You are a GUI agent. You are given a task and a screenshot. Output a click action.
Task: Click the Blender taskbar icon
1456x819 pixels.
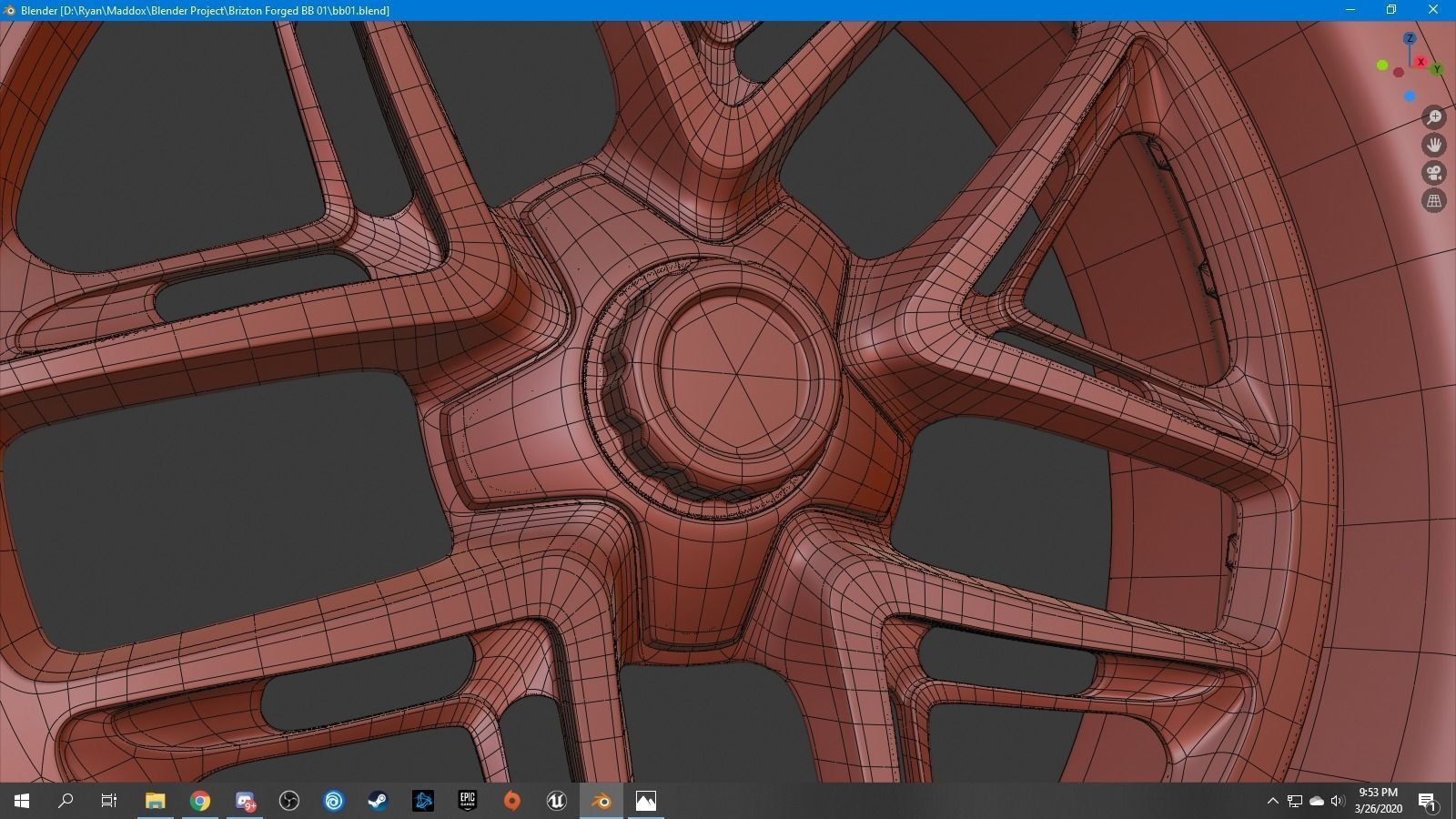(602, 801)
